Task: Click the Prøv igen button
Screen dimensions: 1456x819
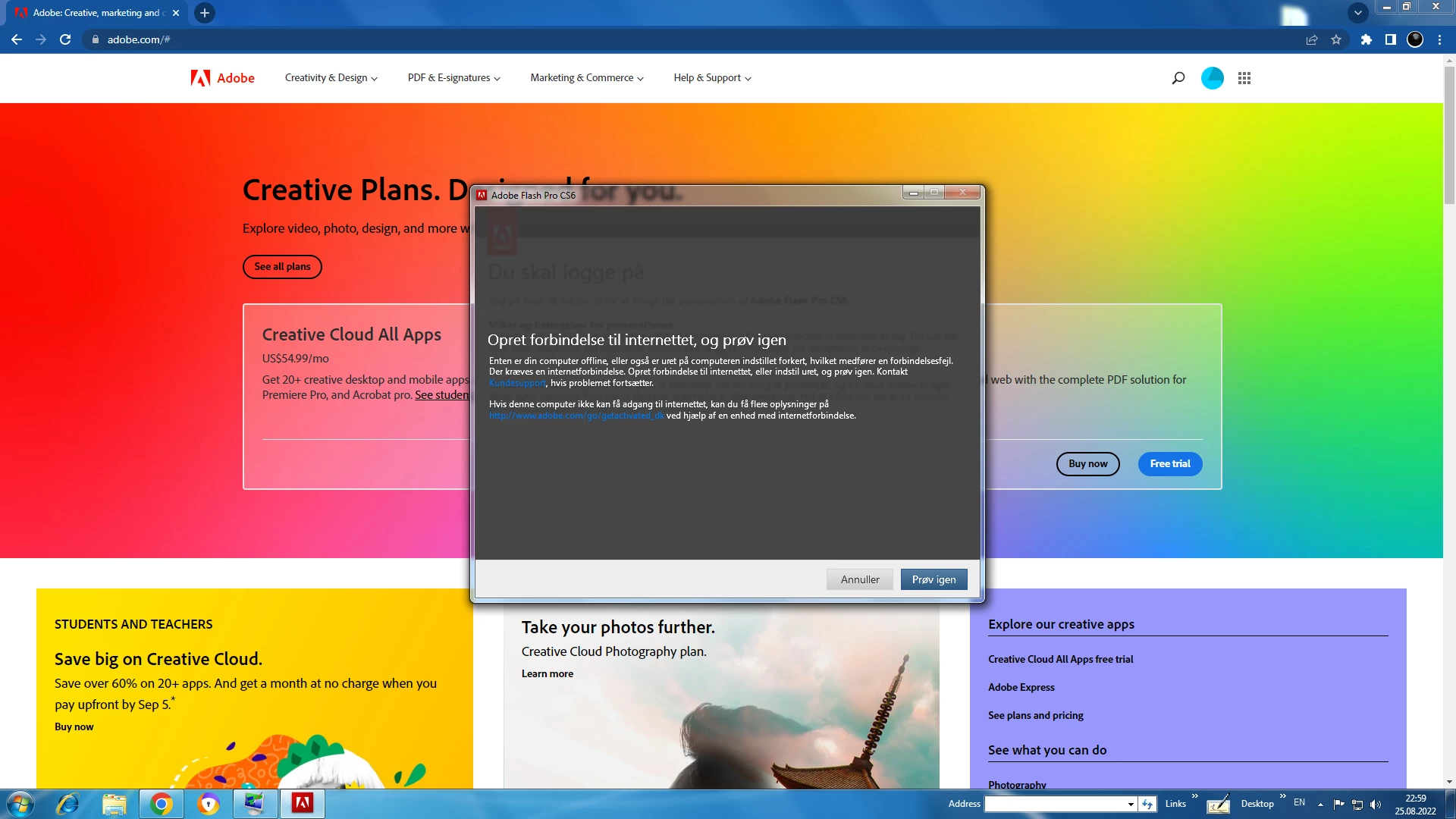Action: click(934, 579)
